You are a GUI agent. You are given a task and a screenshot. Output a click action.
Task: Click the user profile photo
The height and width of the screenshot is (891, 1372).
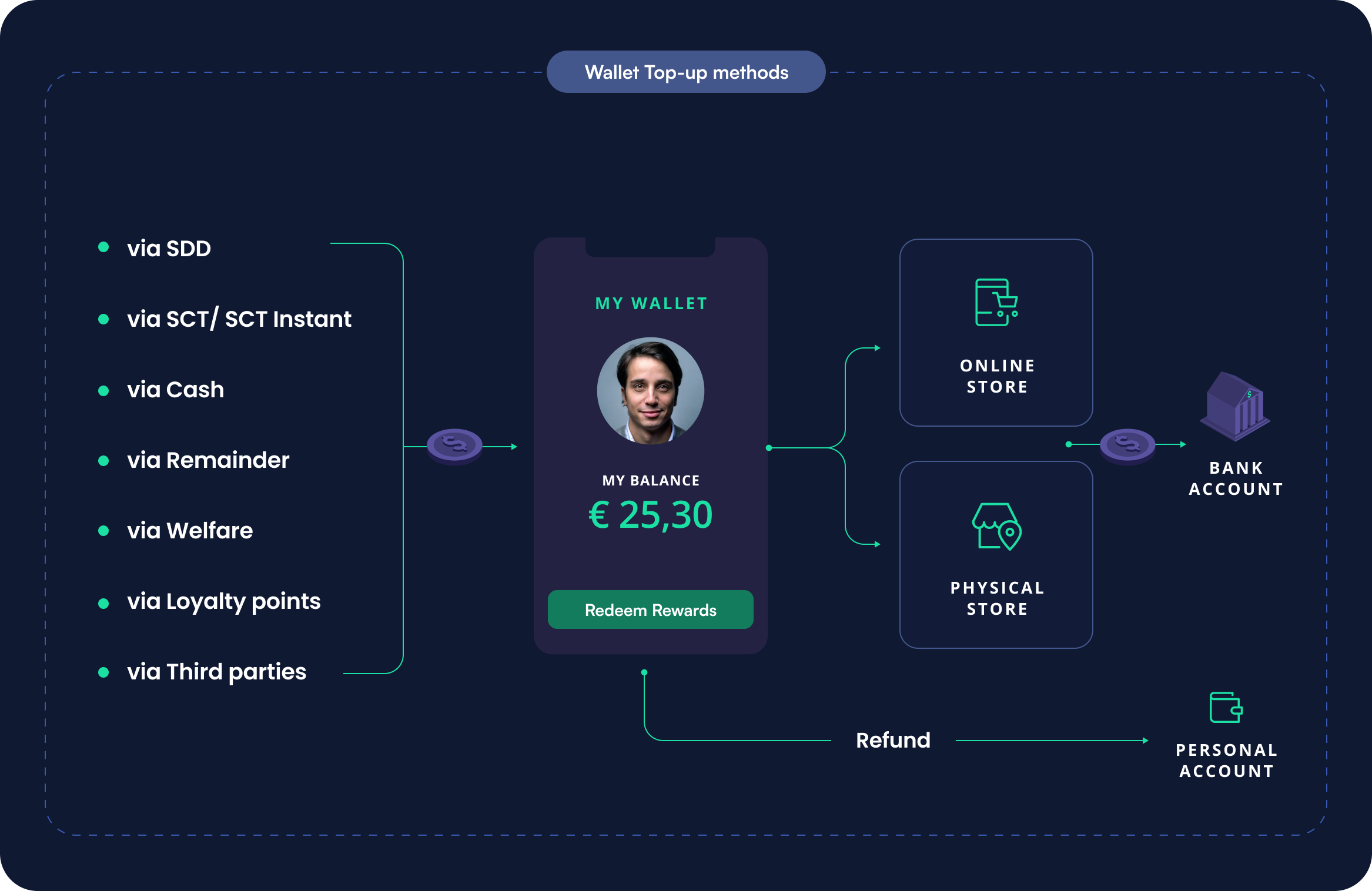coord(650,391)
